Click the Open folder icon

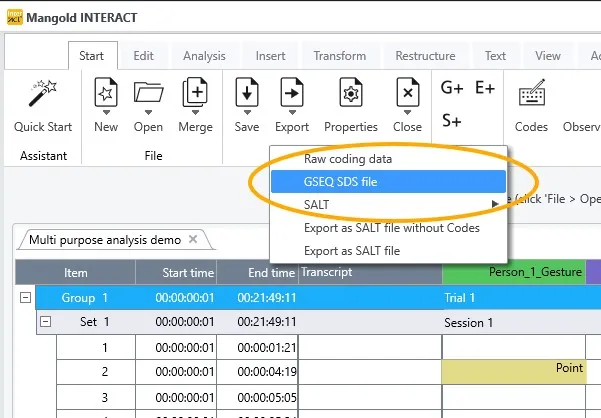tap(148, 93)
